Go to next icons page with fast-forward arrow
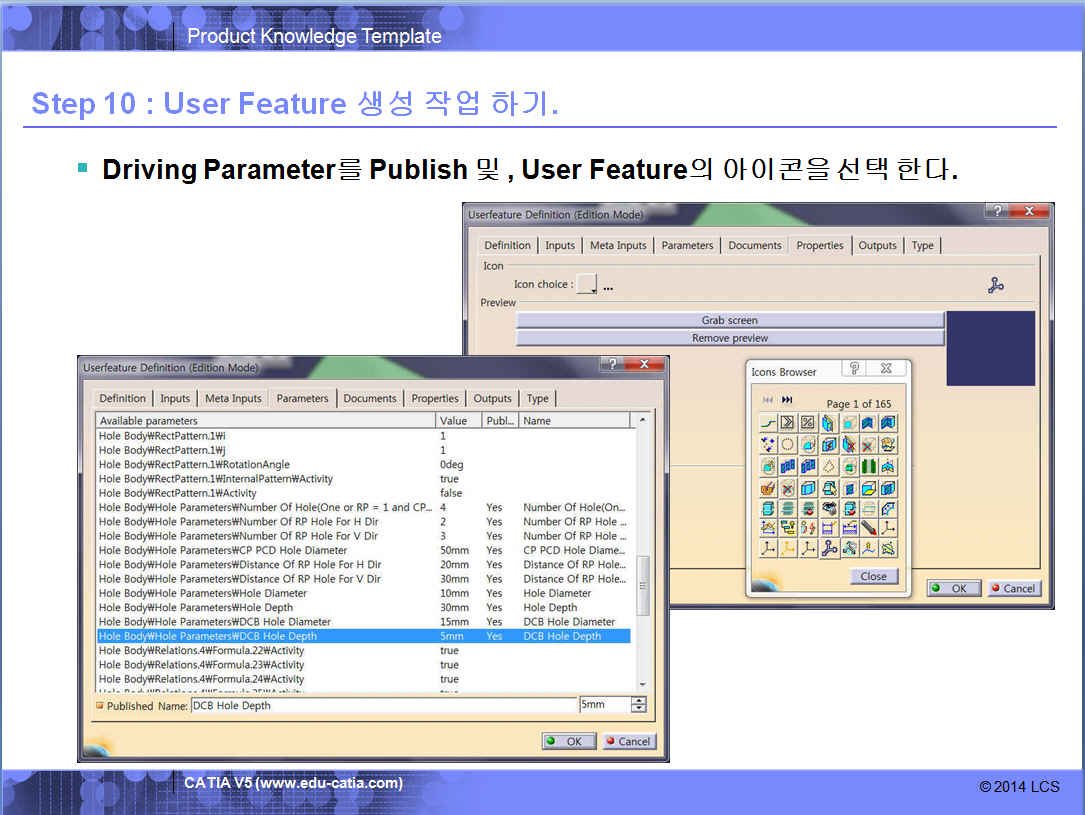 click(x=787, y=400)
